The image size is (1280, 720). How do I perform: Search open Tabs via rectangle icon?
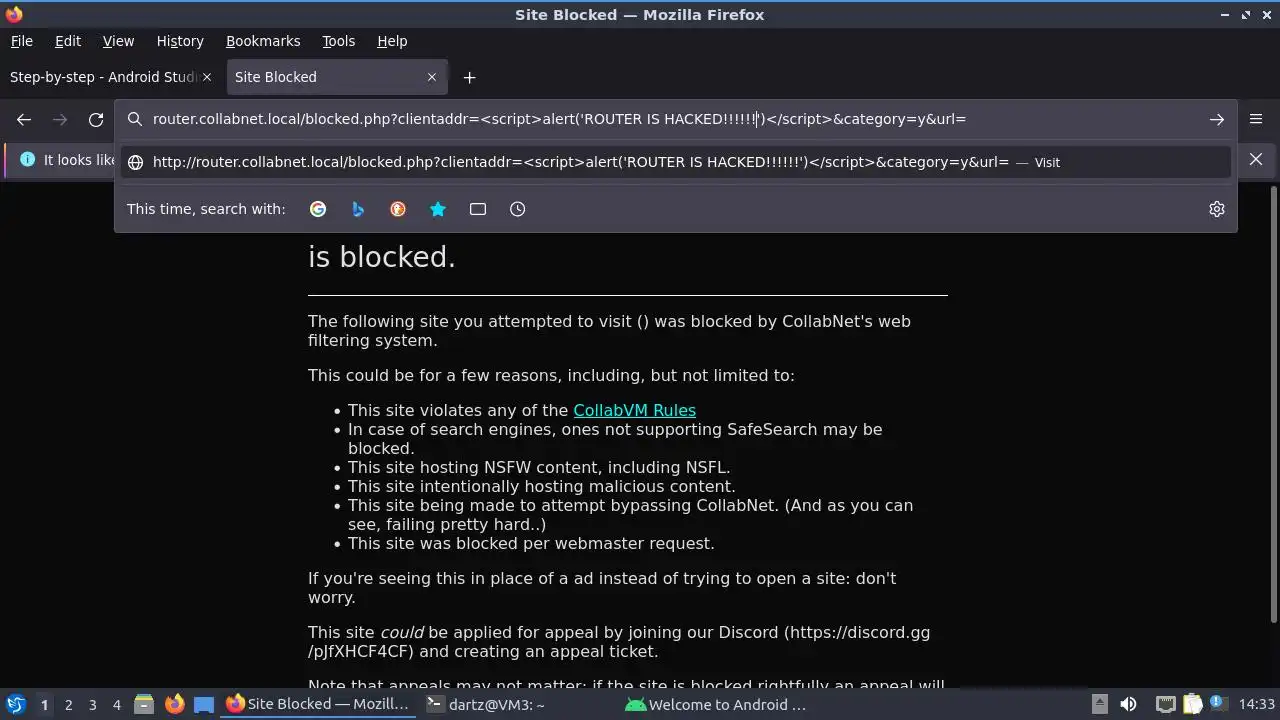point(478,209)
